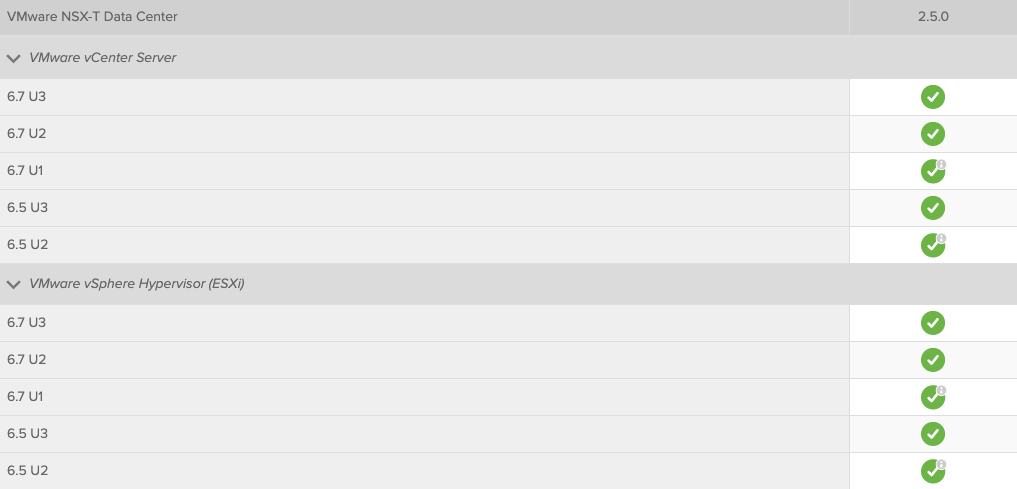Image resolution: width=1017 pixels, height=489 pixels.
Task: Click the VMware NSX-T Data Center header
Action: tap(92, 17)
